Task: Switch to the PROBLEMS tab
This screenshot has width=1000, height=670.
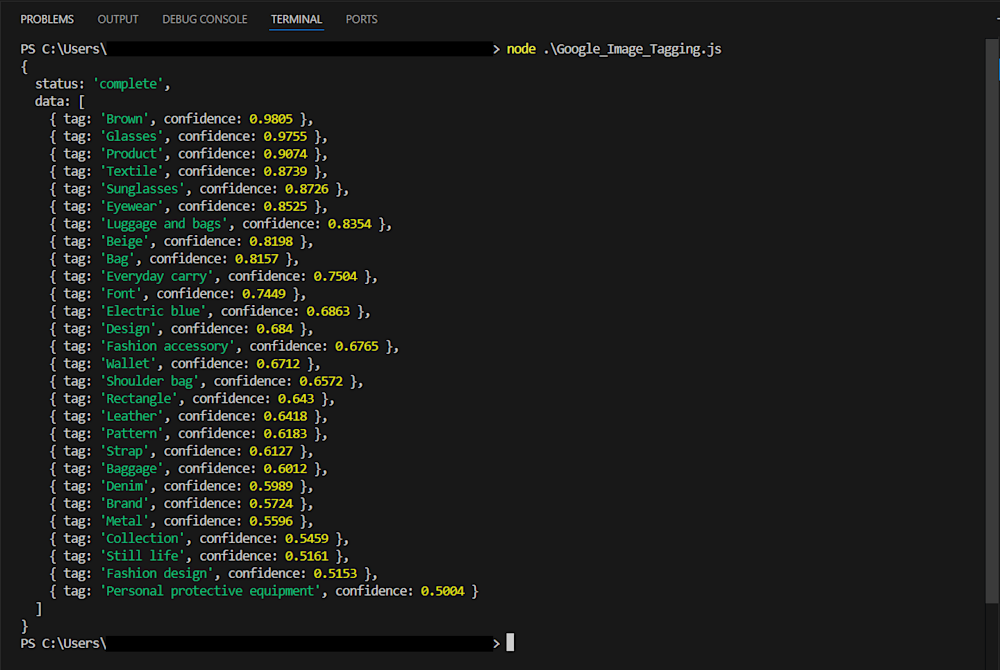Action: pos(47,19)
